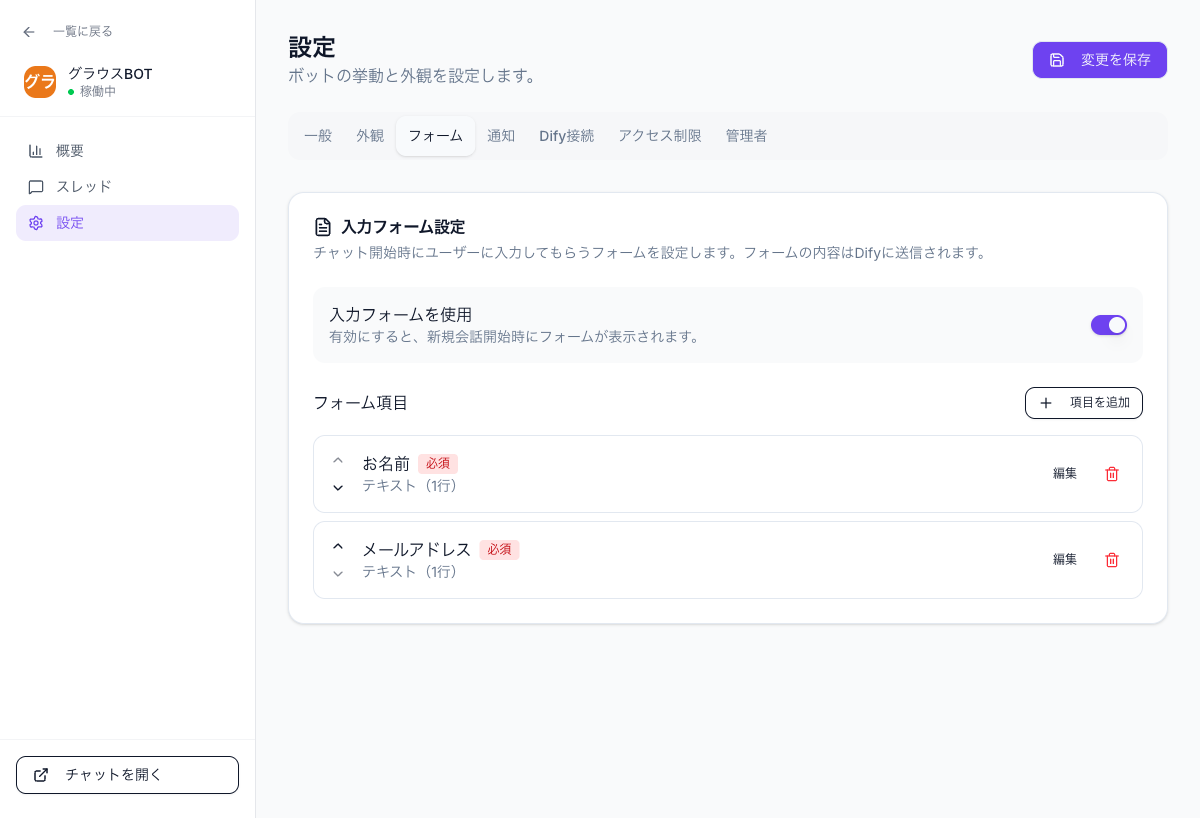Viewport: 1200px width, 818px height.
Task: Switch to the 通知 tab
Action: (x=501, y=136)
